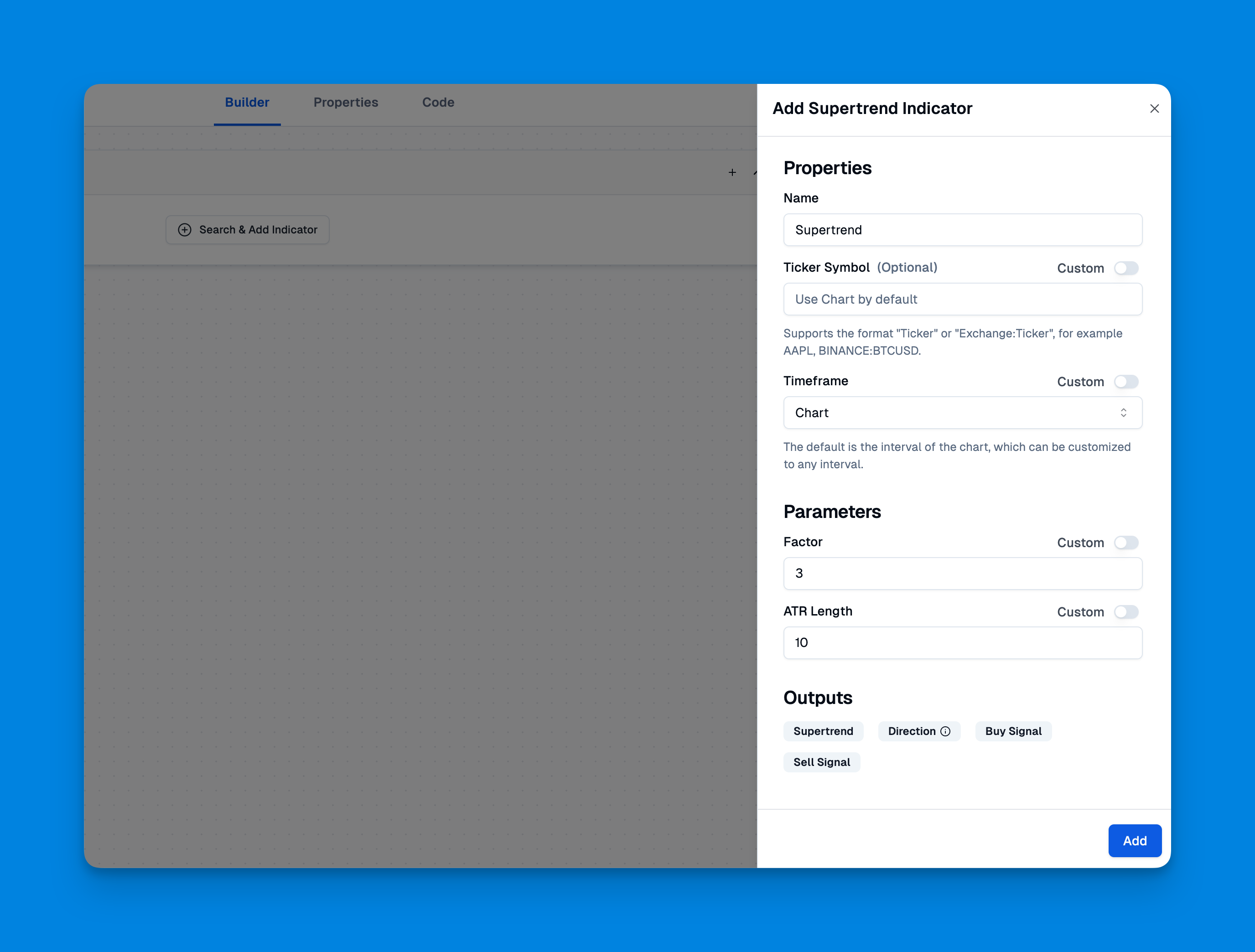Open the Builder tab
The height and width of the screenshot is (952, 1255).
(x=247, y=102)
